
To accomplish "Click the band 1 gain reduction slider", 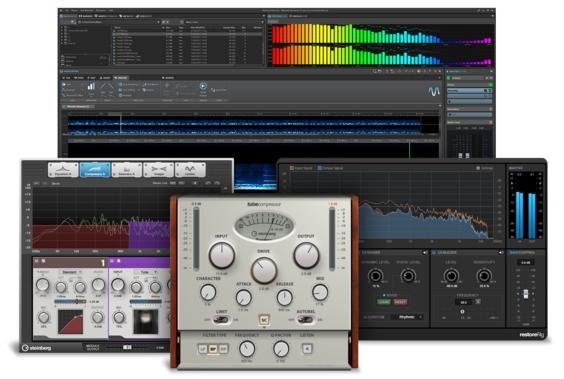I will 70,302.
